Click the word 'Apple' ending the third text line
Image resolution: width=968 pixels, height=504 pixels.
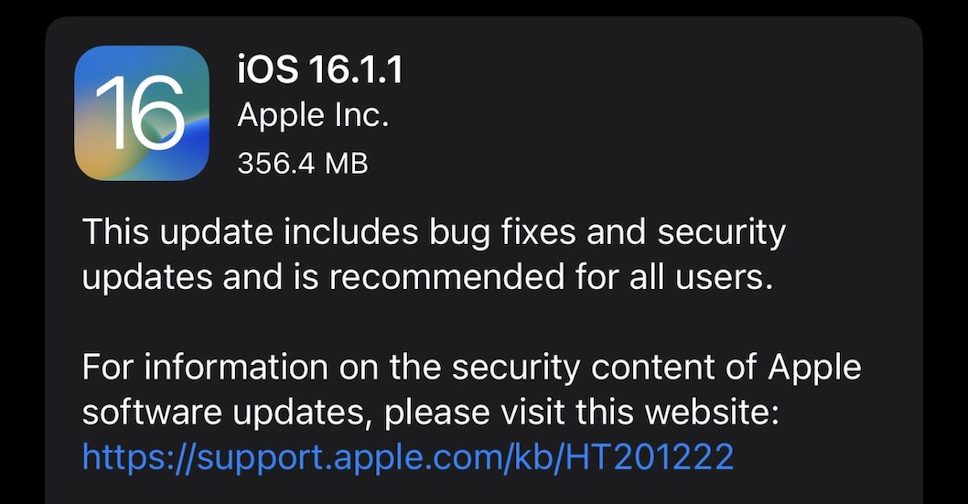coord(814,369)
